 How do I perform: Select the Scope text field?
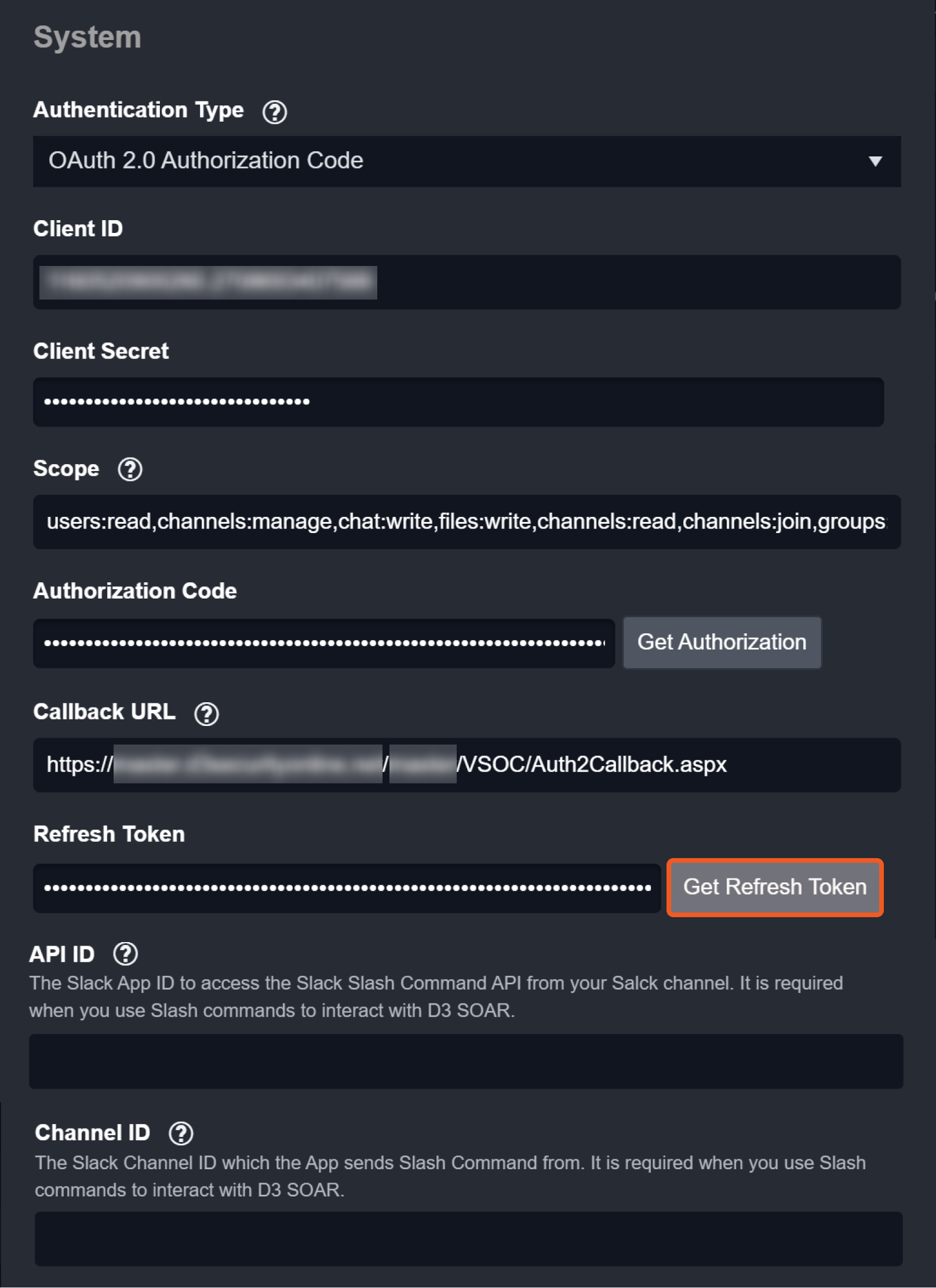tap(467, 522)
